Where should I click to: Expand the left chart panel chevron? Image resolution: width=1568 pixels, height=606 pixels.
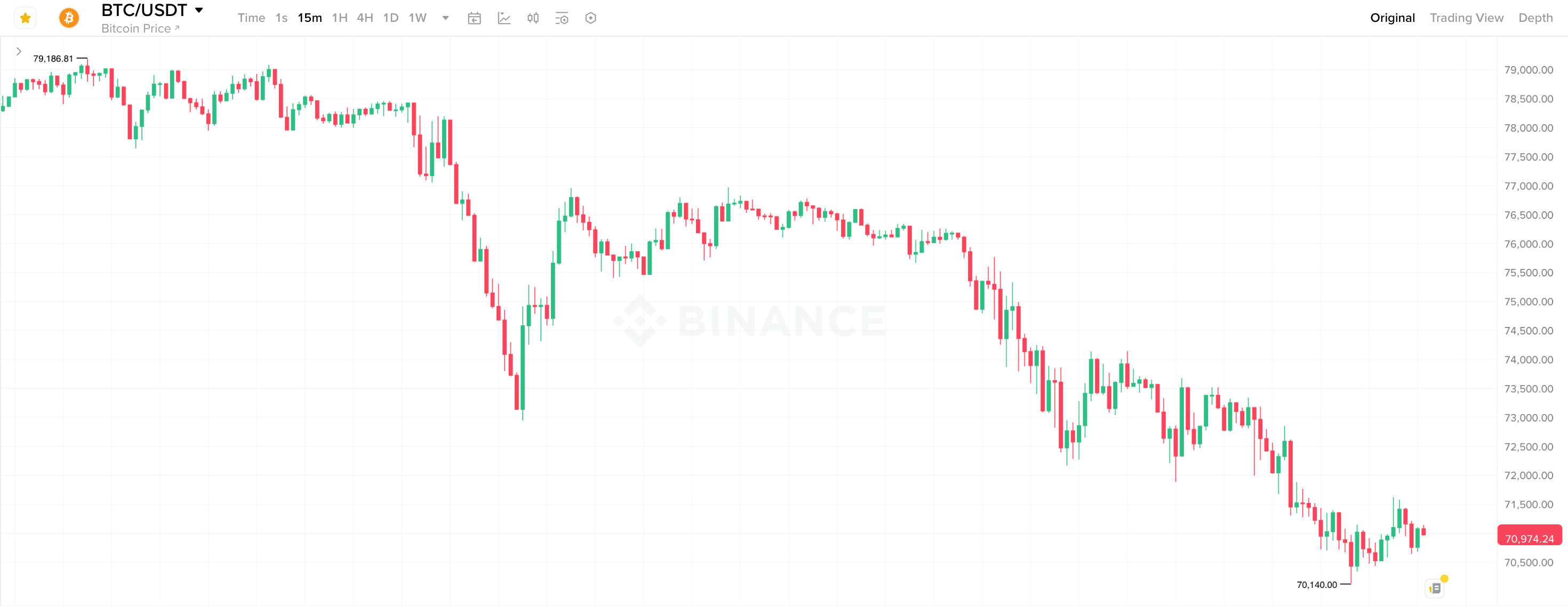19,51
